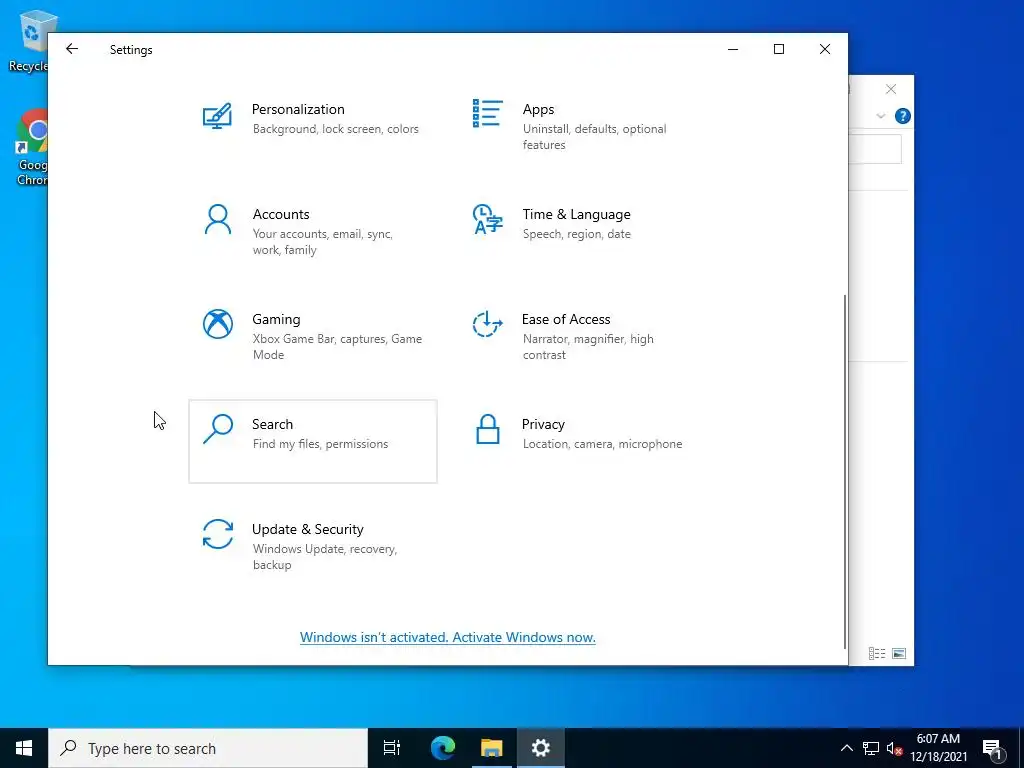Open the taskbar clock showing 6:07 AM
The image size is (1024, 768).
(x=938, y=748)
